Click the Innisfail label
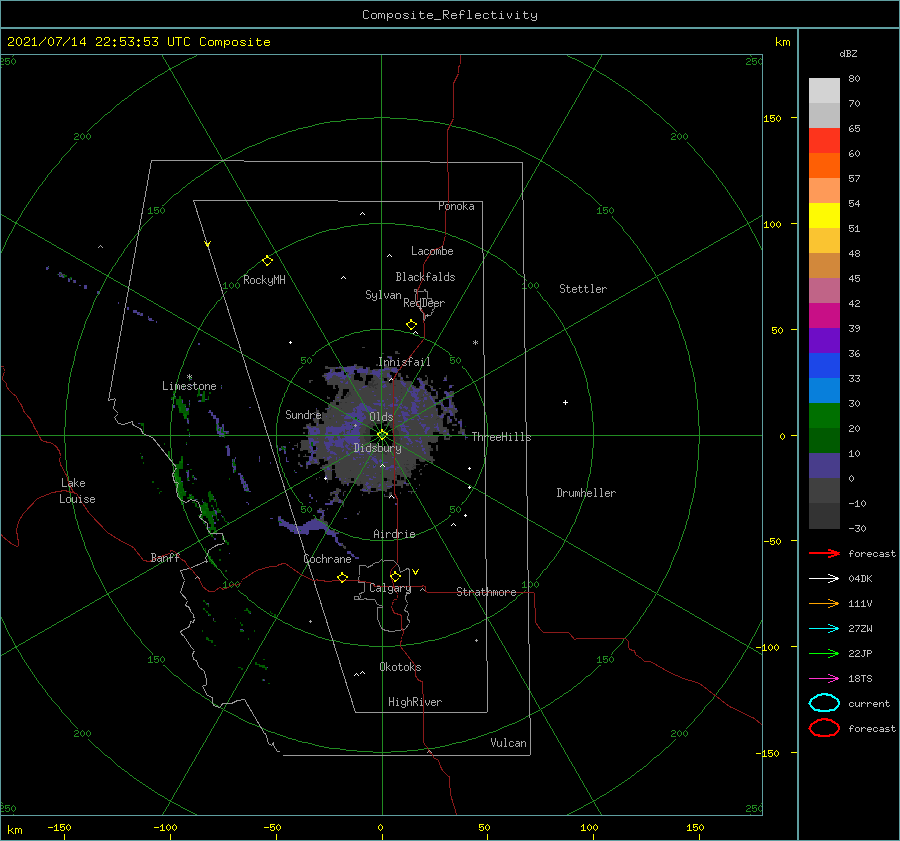Screen dimensions: 900x841 [x=404, y=362]
